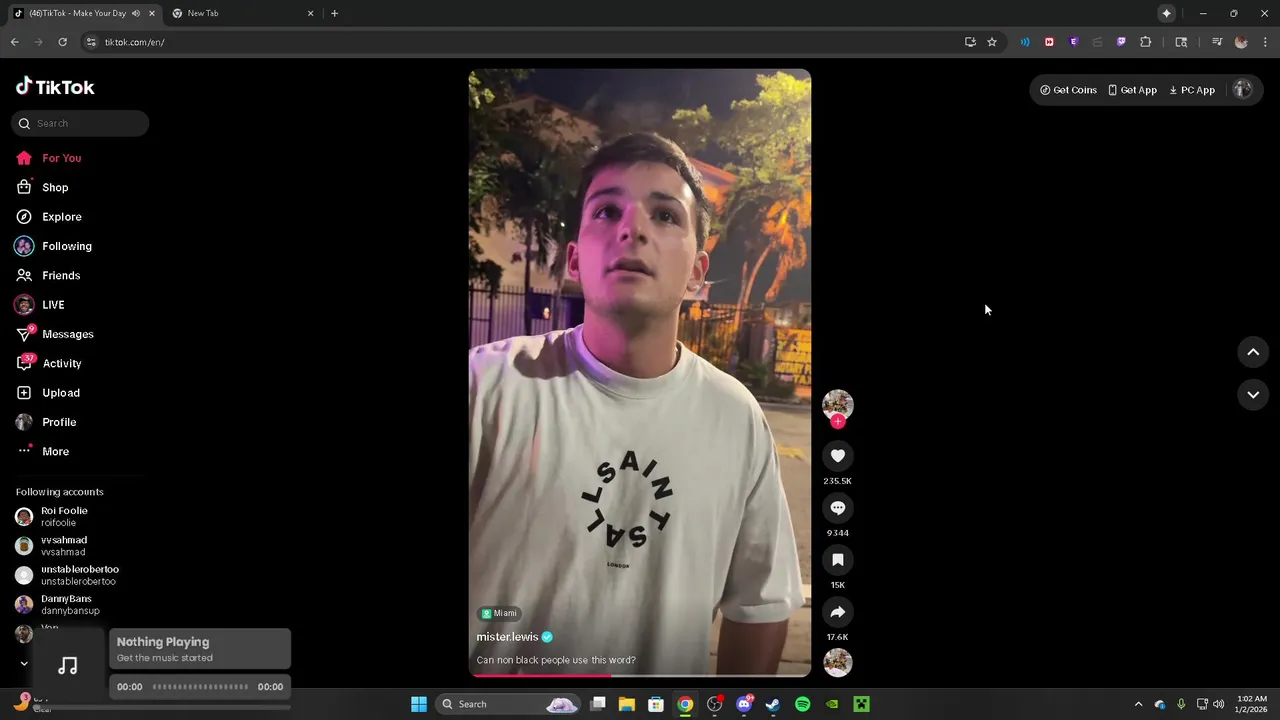Go to previous video with up chevron
This screenshot has height=720, width=1280.
tap(1253, 352)
